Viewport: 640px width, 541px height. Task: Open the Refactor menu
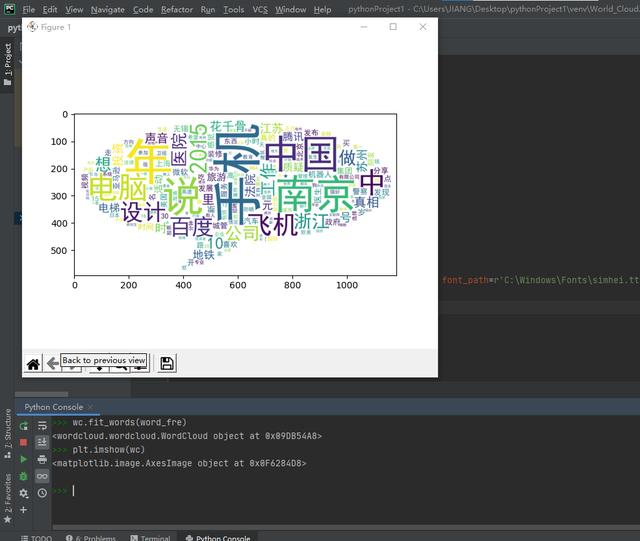pos(177,9)
